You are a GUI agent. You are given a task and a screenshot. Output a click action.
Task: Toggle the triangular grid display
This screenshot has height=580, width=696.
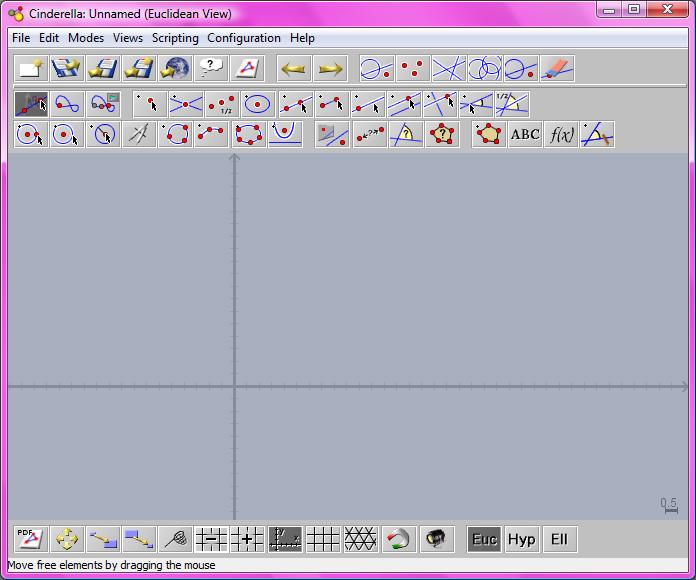tap(360, 539)
